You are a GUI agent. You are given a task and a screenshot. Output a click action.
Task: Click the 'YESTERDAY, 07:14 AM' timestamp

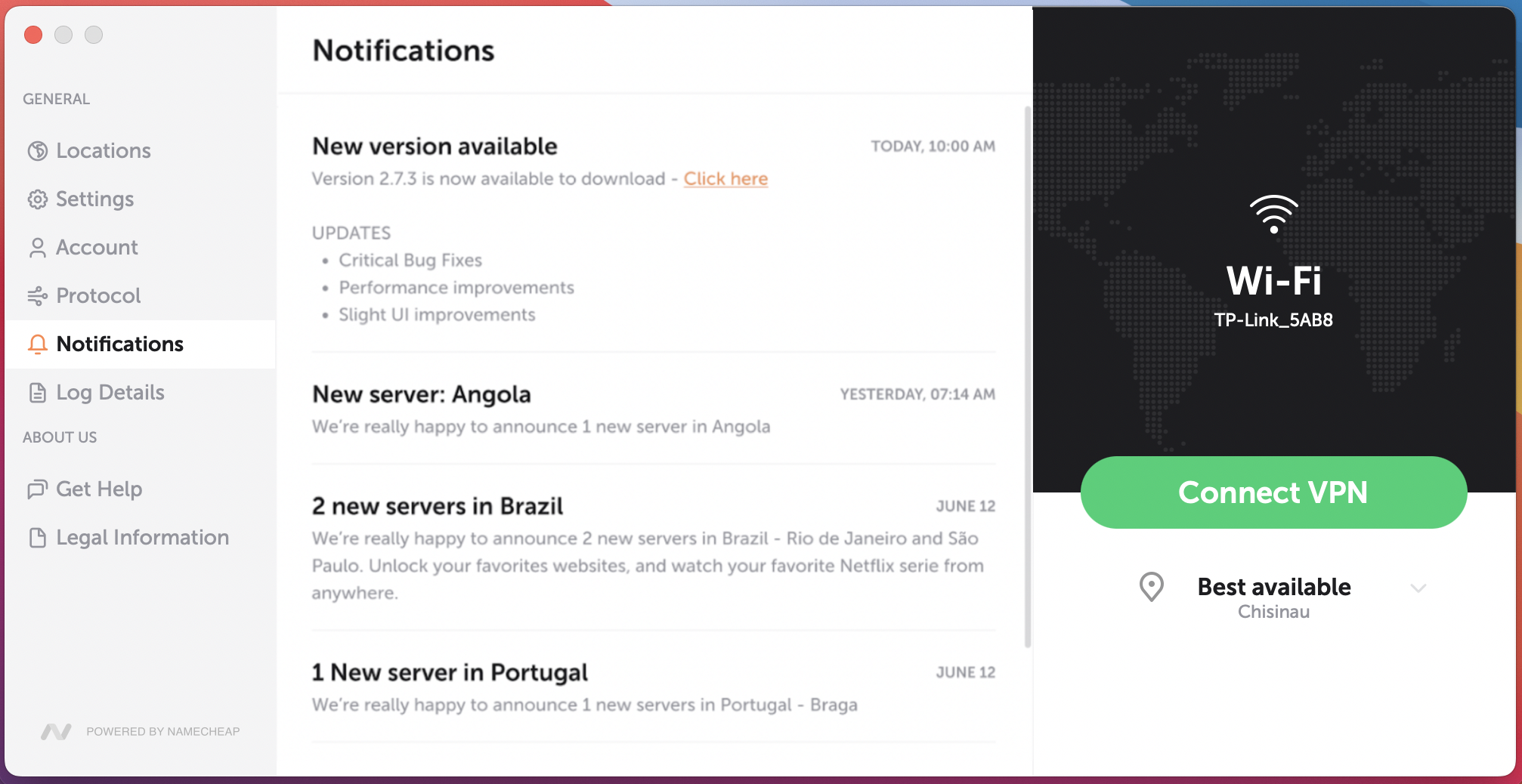[x=917, y=394]
